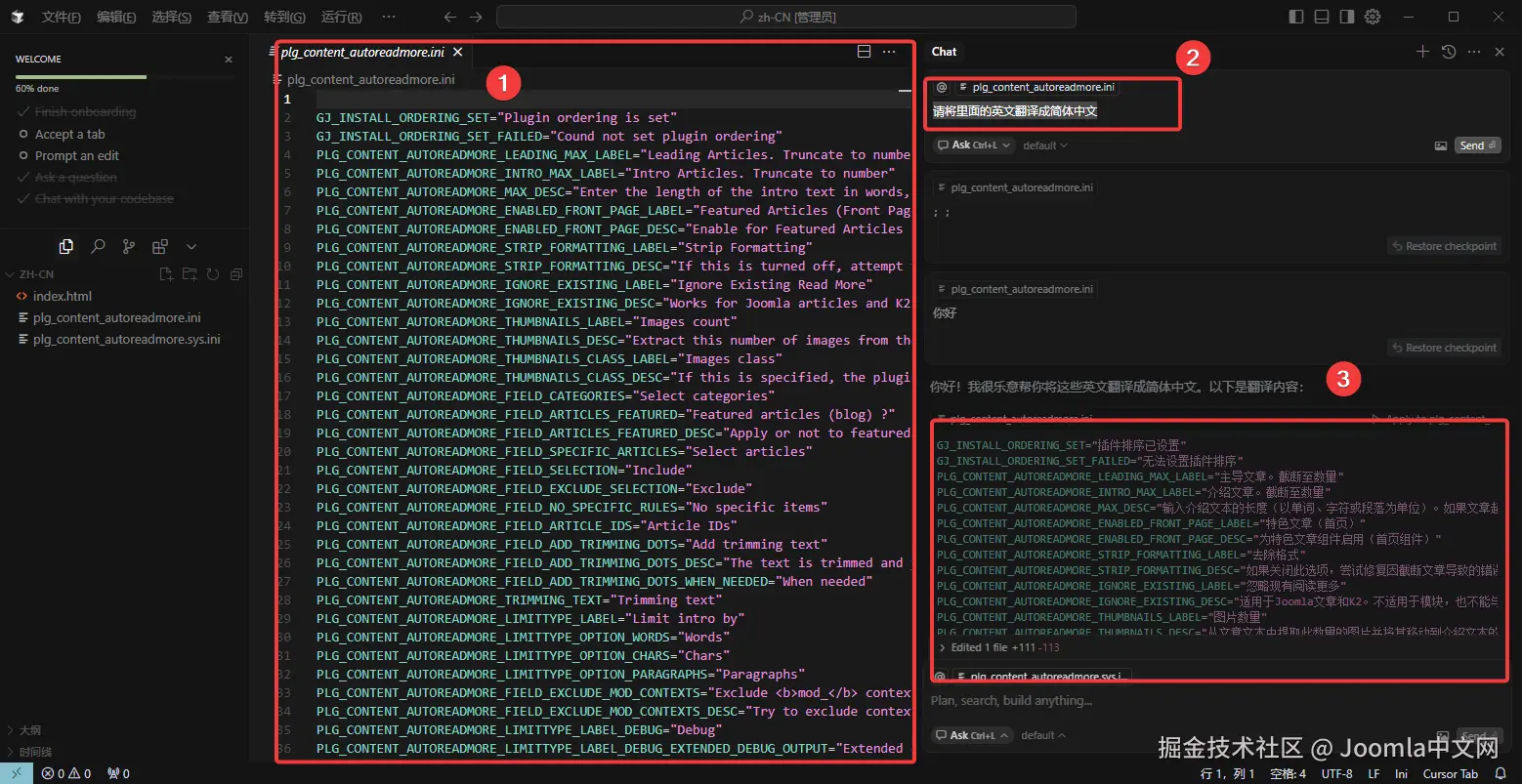The image size is (1522, 784).
Task: Click the Cursor app logo in title bar
Action: coord(19,17)
